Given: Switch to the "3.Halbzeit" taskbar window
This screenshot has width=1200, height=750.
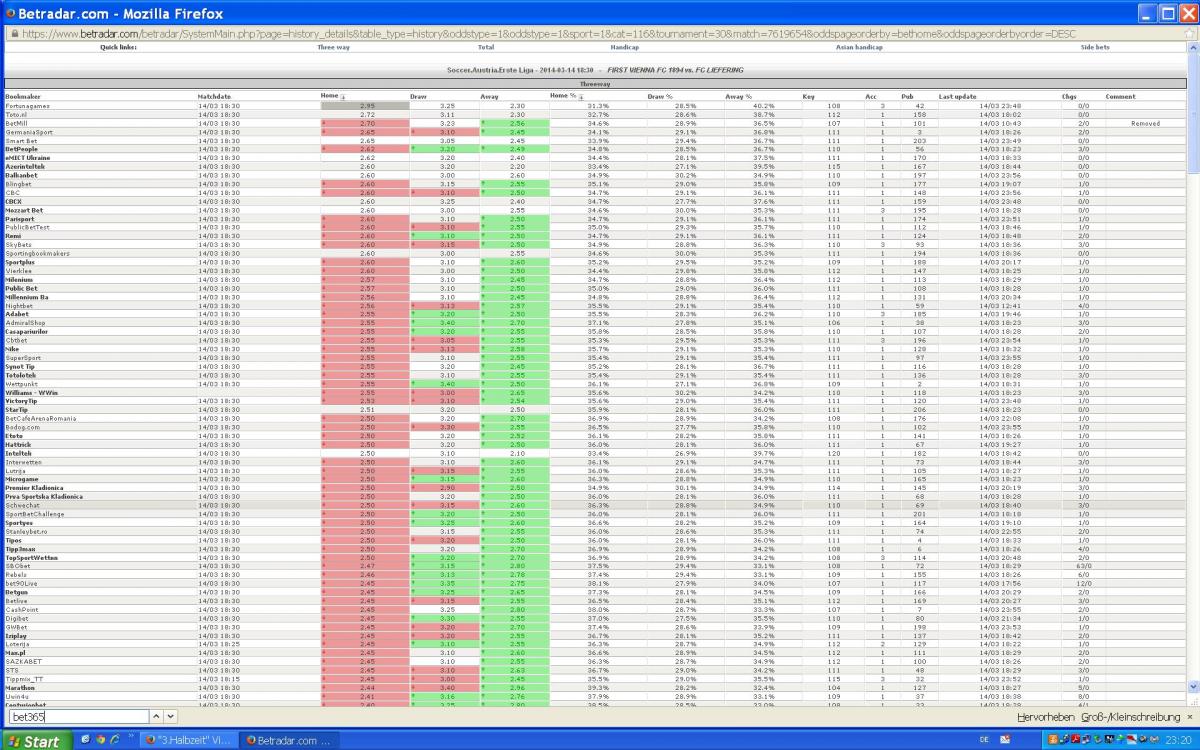Looking at the screenshot, I should click(188, 740).
